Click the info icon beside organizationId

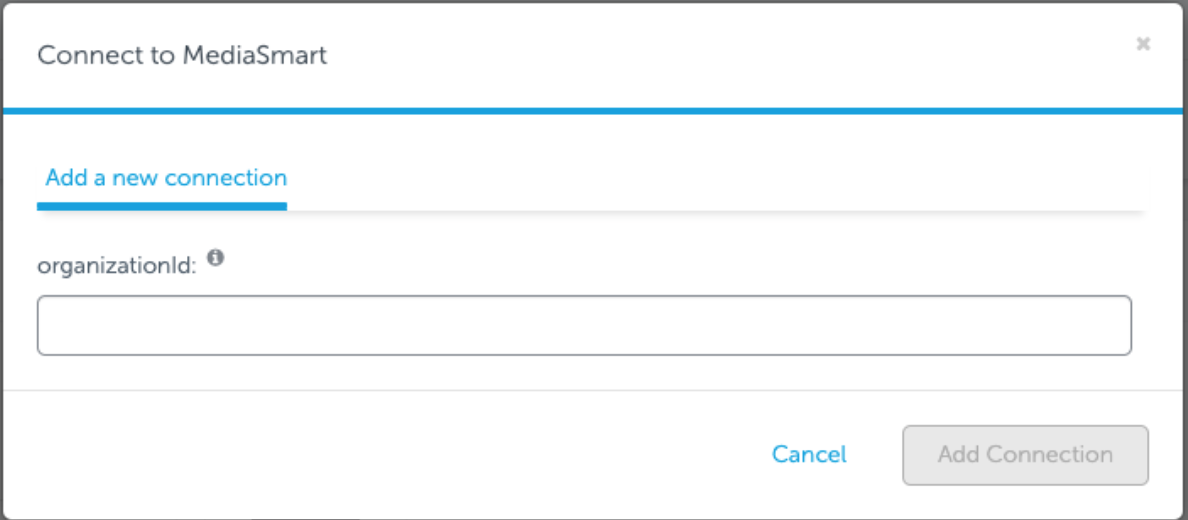pos(215,258)
